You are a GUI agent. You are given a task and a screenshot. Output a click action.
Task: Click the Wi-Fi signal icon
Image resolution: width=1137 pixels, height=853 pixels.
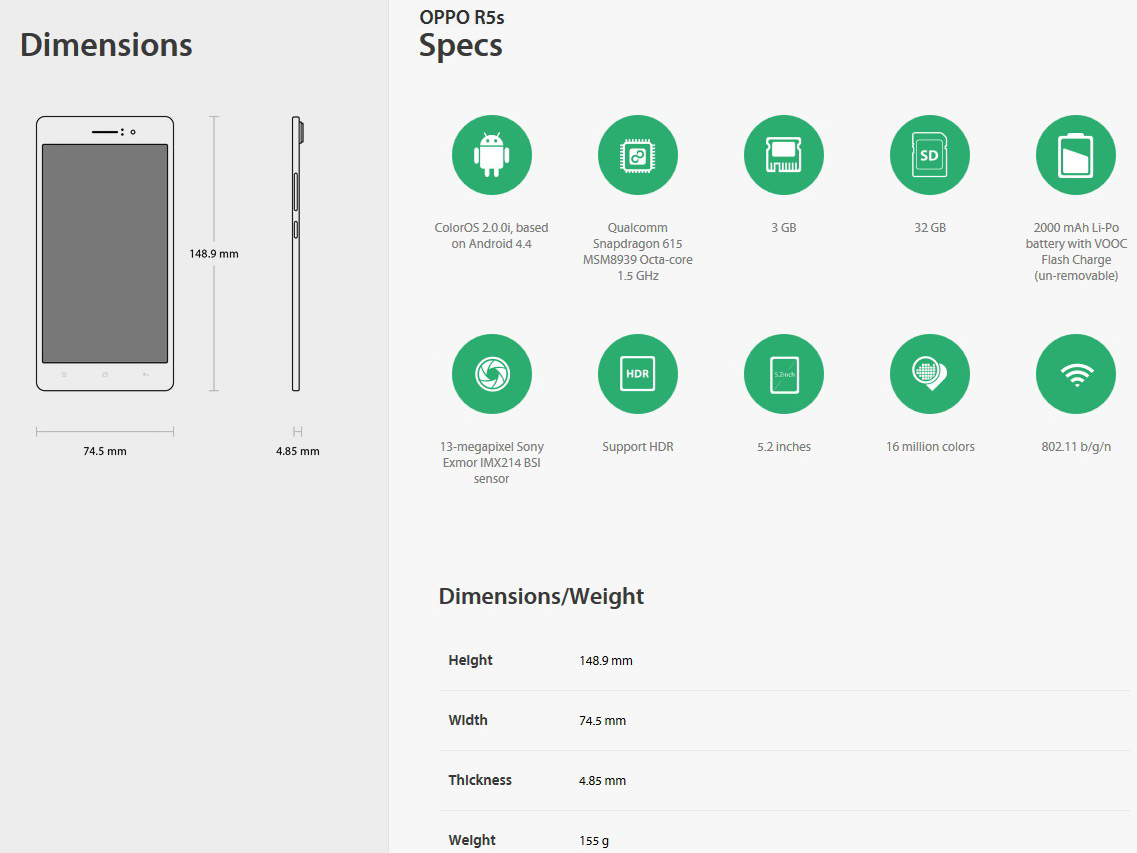(1075, 374)
